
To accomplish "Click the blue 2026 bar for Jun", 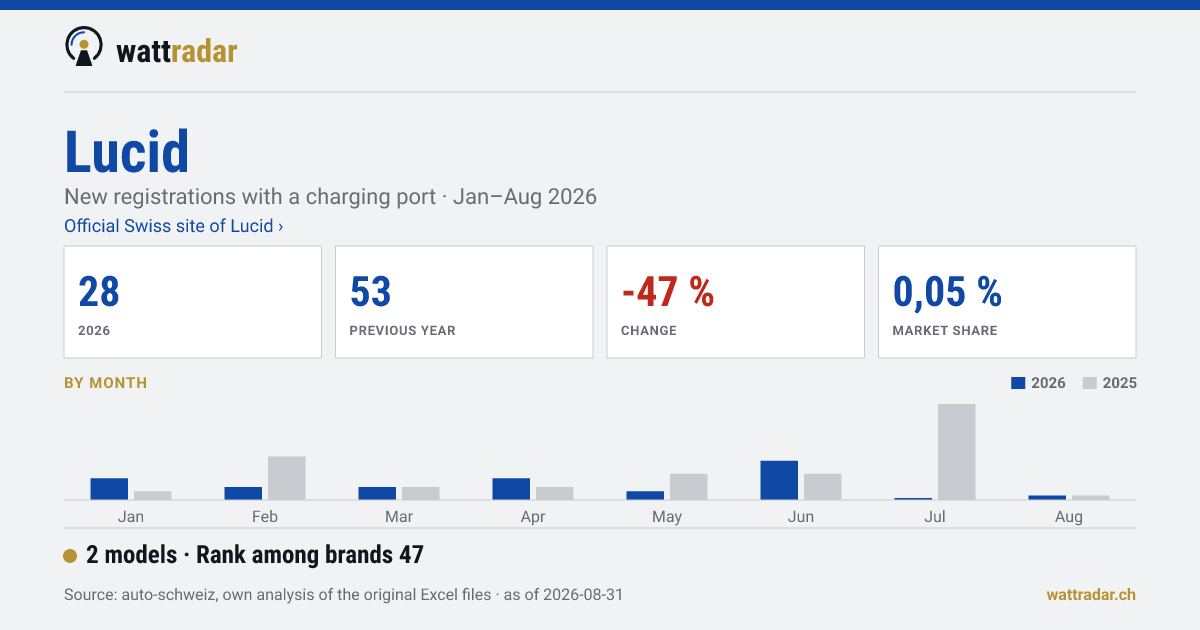I will pos(779,480).
